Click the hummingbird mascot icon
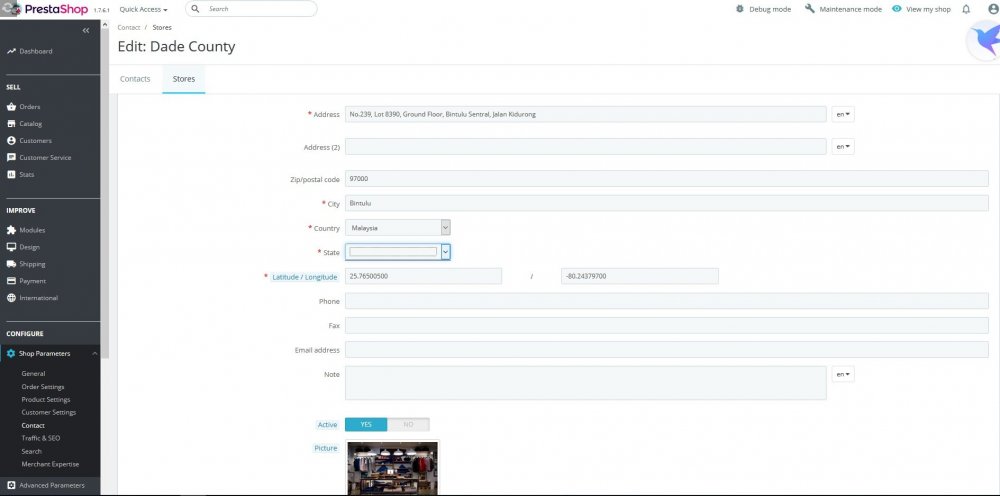Screen dimensions: 1000x496 point(985,41)
